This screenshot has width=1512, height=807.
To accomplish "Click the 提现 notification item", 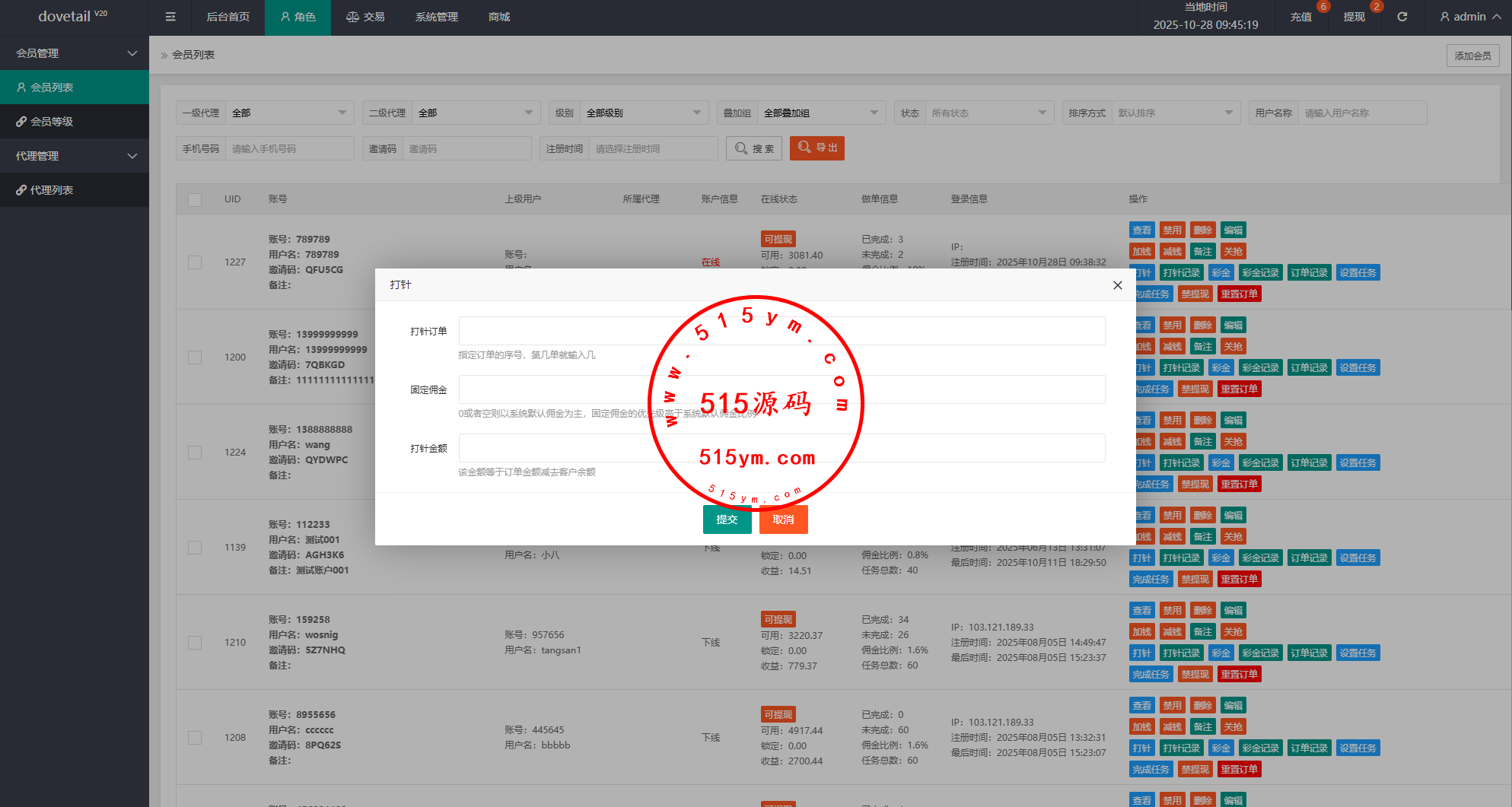I will point(1354,17).
